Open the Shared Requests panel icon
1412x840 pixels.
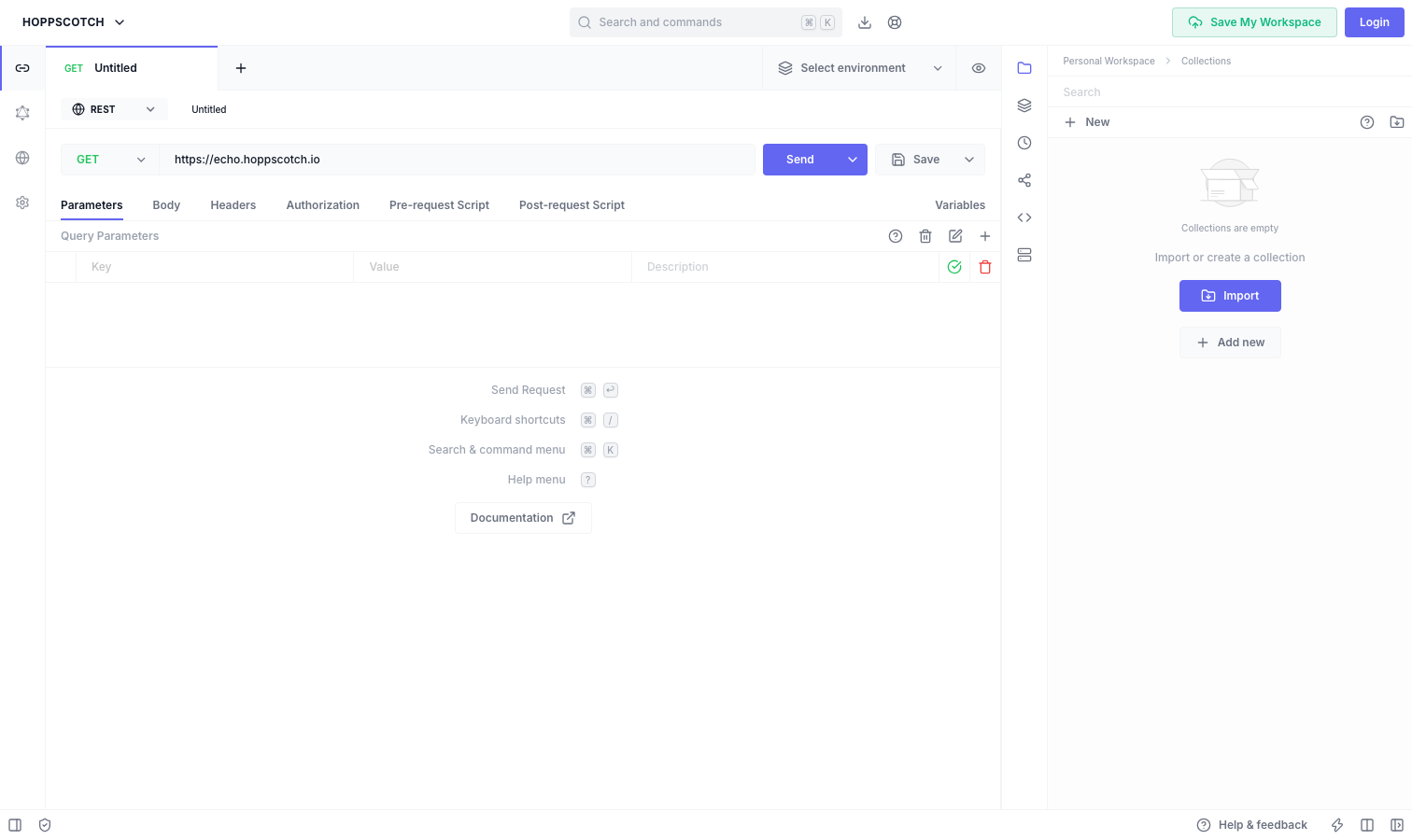pyautogui.click(x=1024, y=180)
